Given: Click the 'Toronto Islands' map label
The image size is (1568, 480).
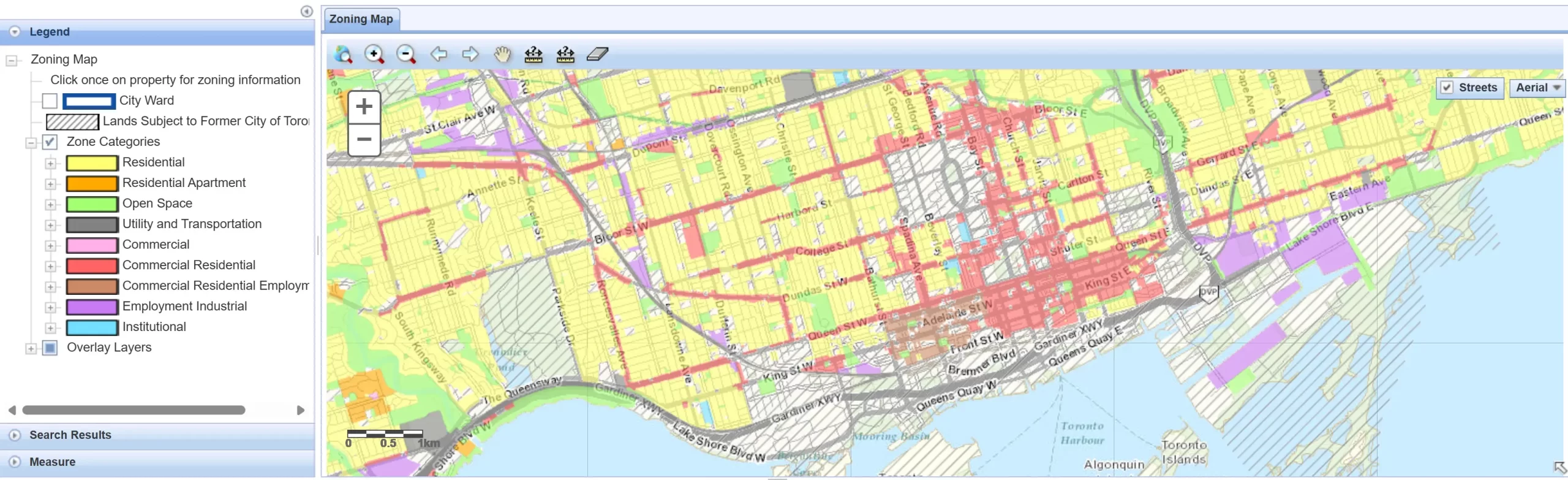Looking at the screenshot, I should click(x=1184, y=452).
